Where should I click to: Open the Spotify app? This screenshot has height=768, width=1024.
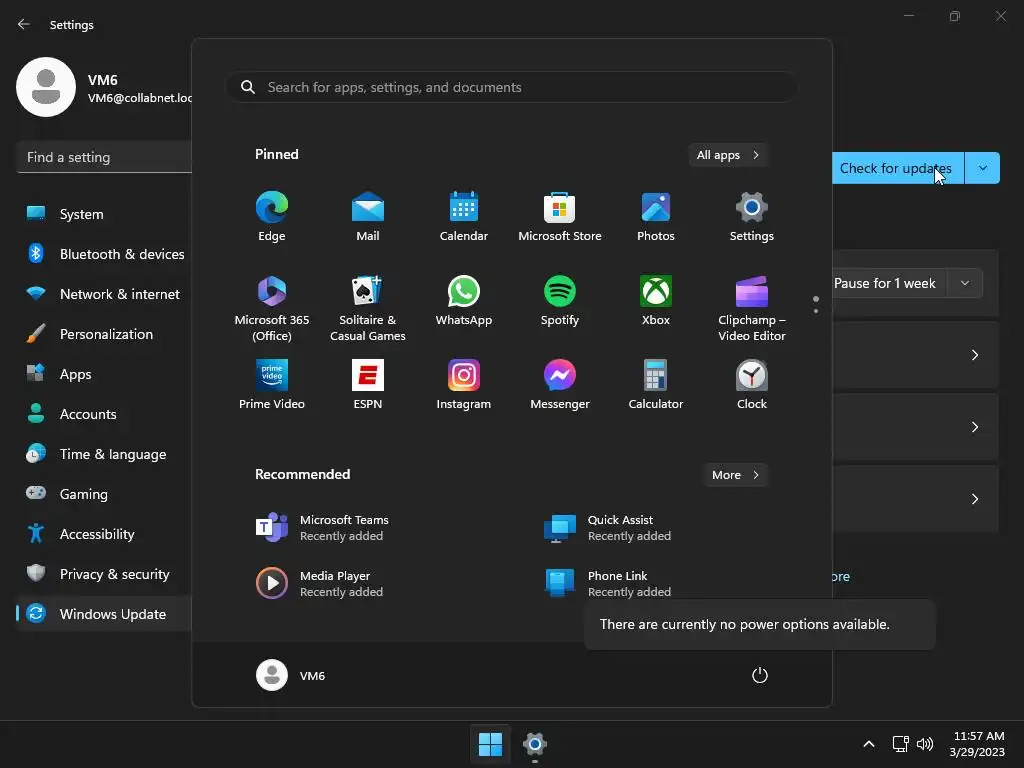(x=560, y=300)
